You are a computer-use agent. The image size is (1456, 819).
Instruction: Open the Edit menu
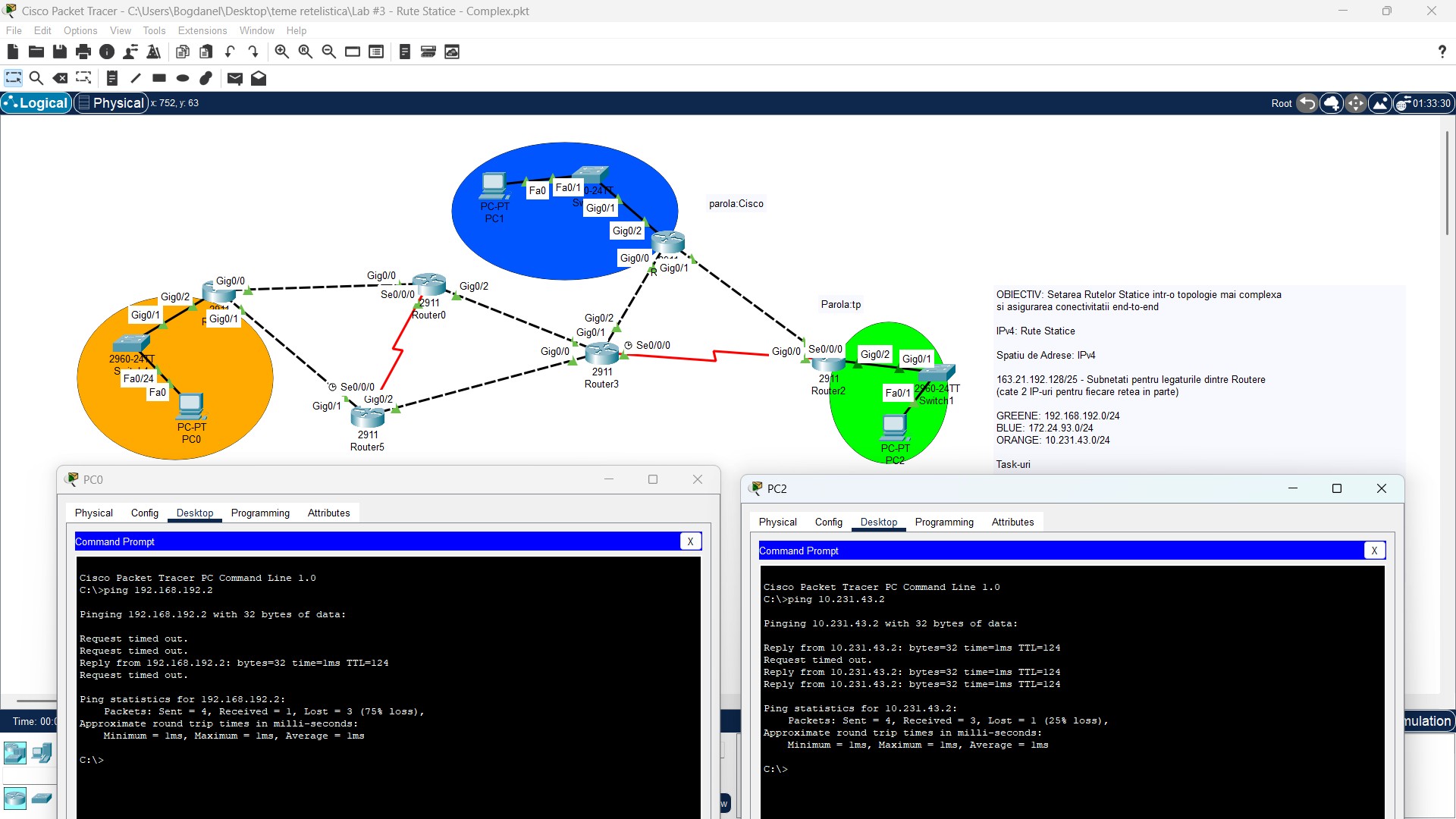(42, 30)
